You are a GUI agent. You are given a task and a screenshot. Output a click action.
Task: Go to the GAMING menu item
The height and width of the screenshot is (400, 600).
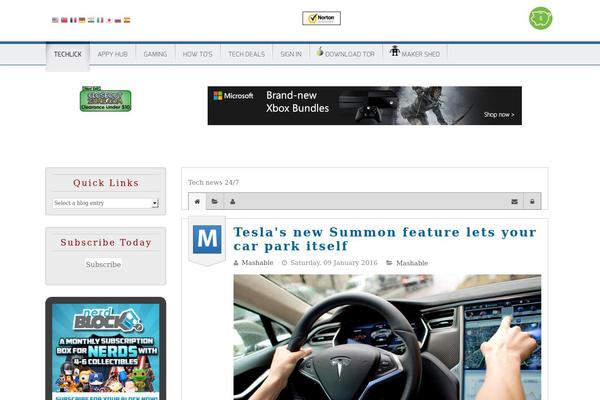(155, 54)
